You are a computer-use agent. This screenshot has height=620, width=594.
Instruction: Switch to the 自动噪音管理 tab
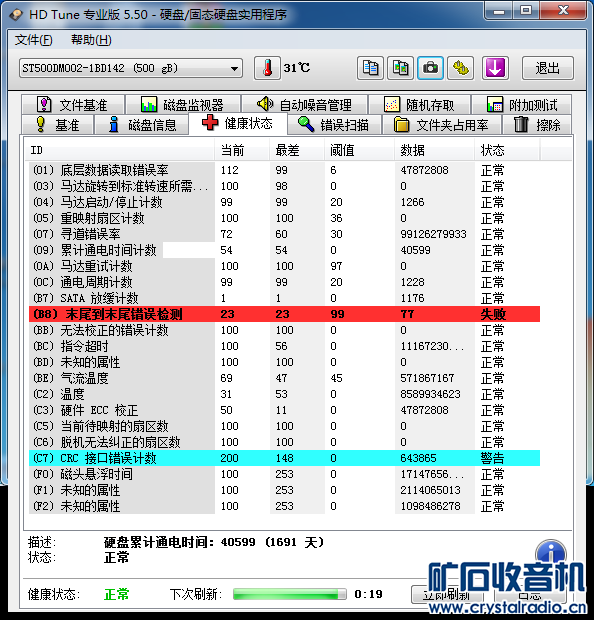point(304,105)
